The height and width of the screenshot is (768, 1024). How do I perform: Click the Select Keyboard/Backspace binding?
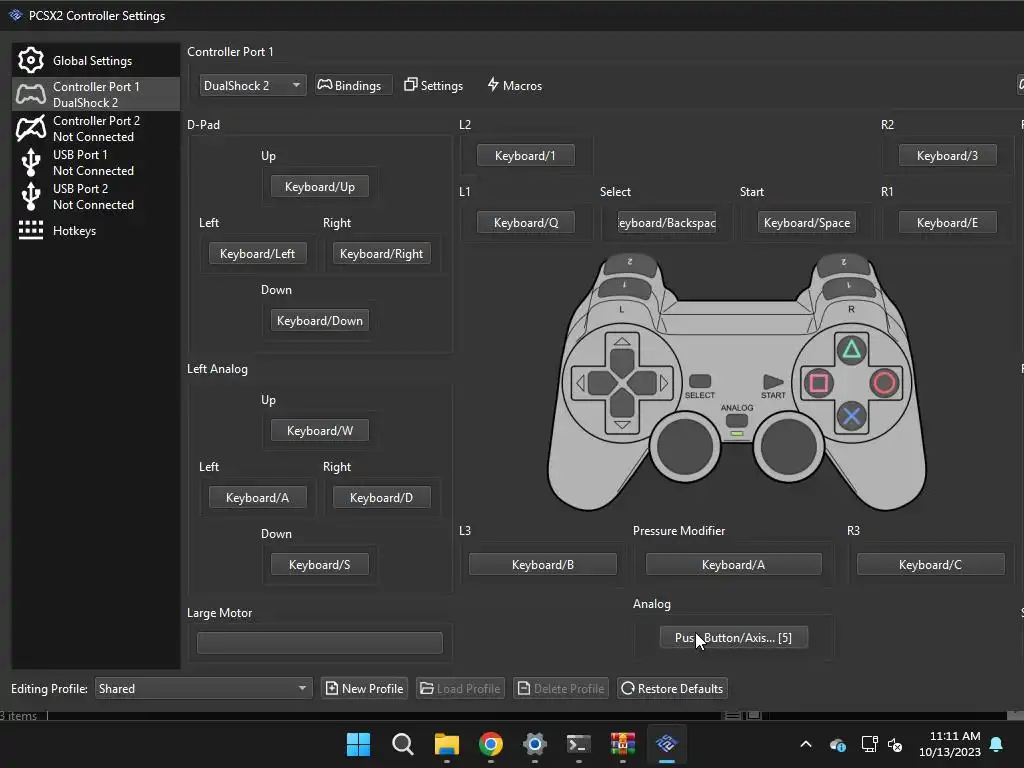click(667, 223)
